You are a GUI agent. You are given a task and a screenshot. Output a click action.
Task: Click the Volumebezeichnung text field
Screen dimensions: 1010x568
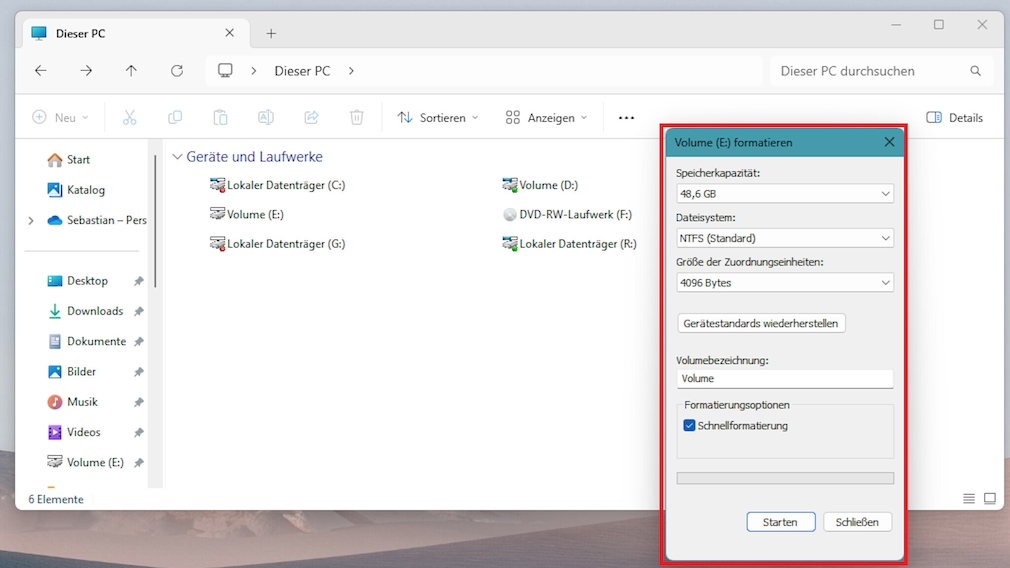(784, 379)
